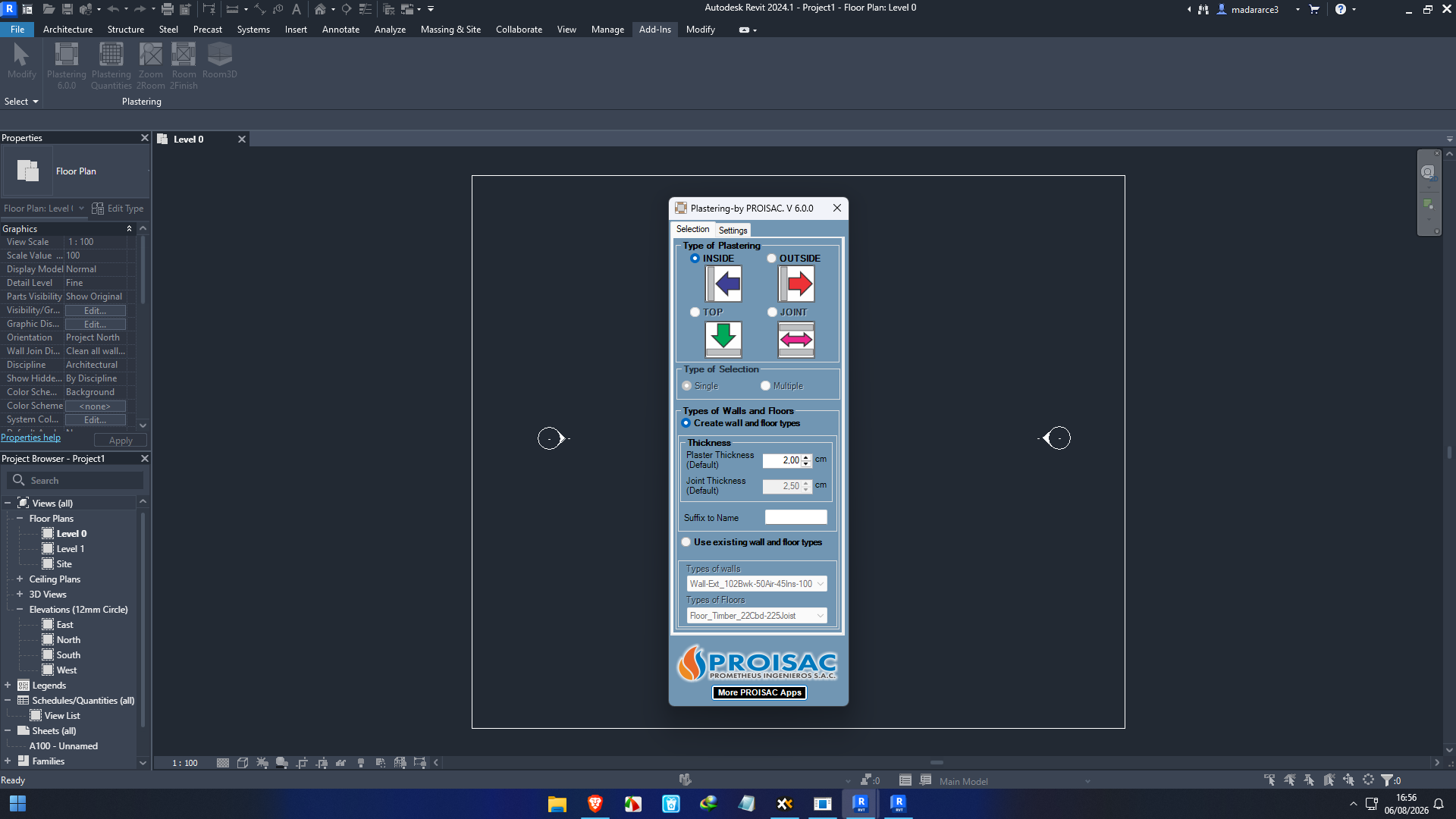Select the Text tool in Quick Access toolbar

click(297, 9)
